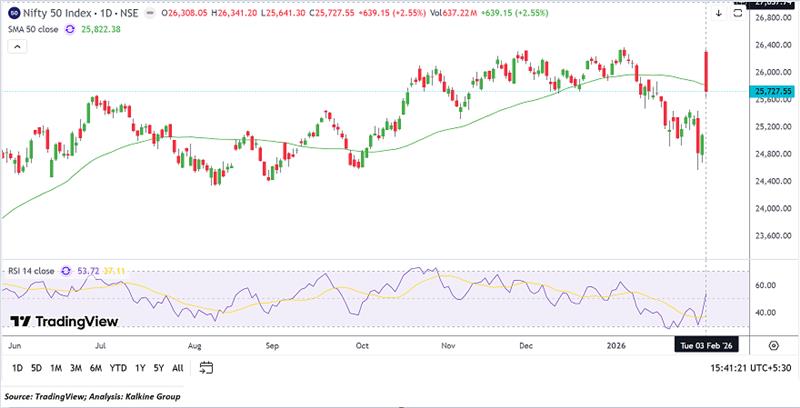The height and width of the screenshot is (408, 800).
Task: Click the RSI 14 close legend label
Action: click(30, 269)
